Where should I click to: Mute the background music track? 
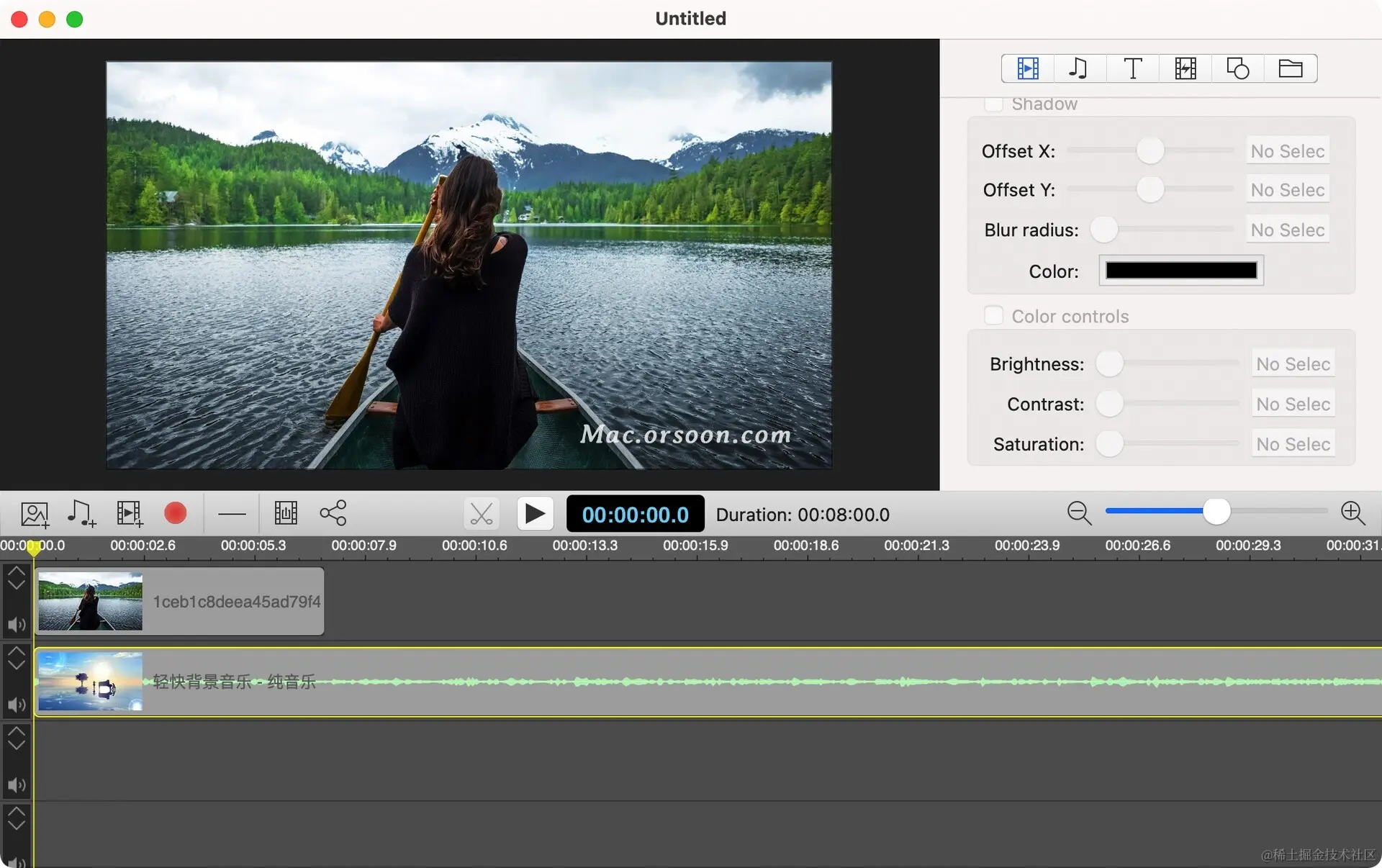point(16,705)
